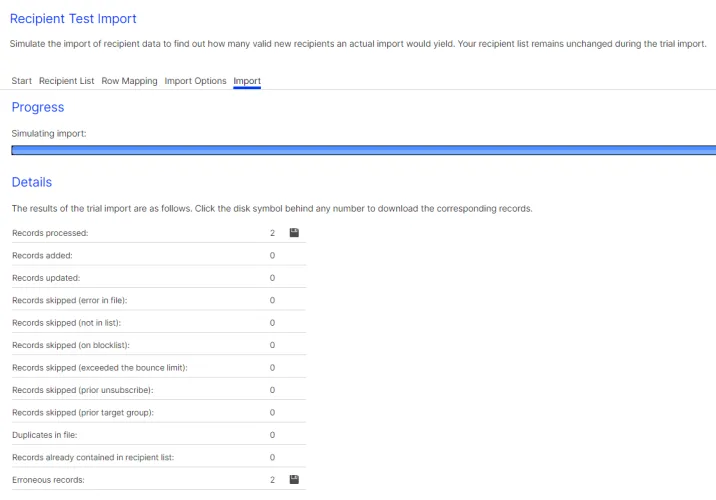Select the Erroneous records count value

(x=272, y=480)
